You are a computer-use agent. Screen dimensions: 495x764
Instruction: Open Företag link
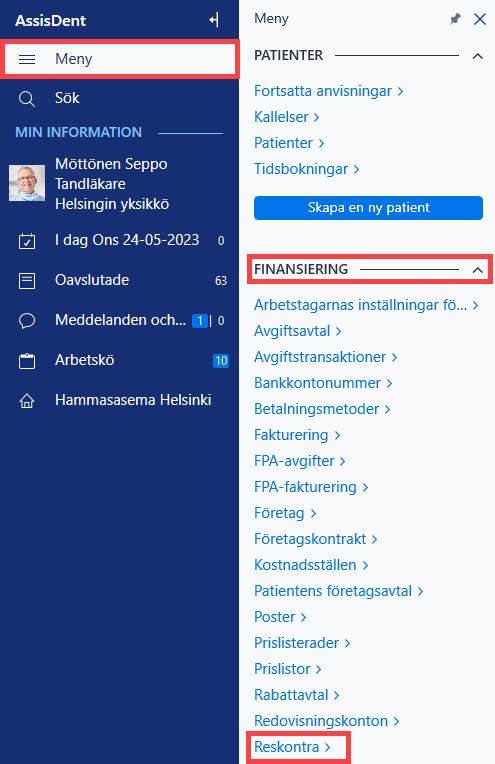coord(285,513)
